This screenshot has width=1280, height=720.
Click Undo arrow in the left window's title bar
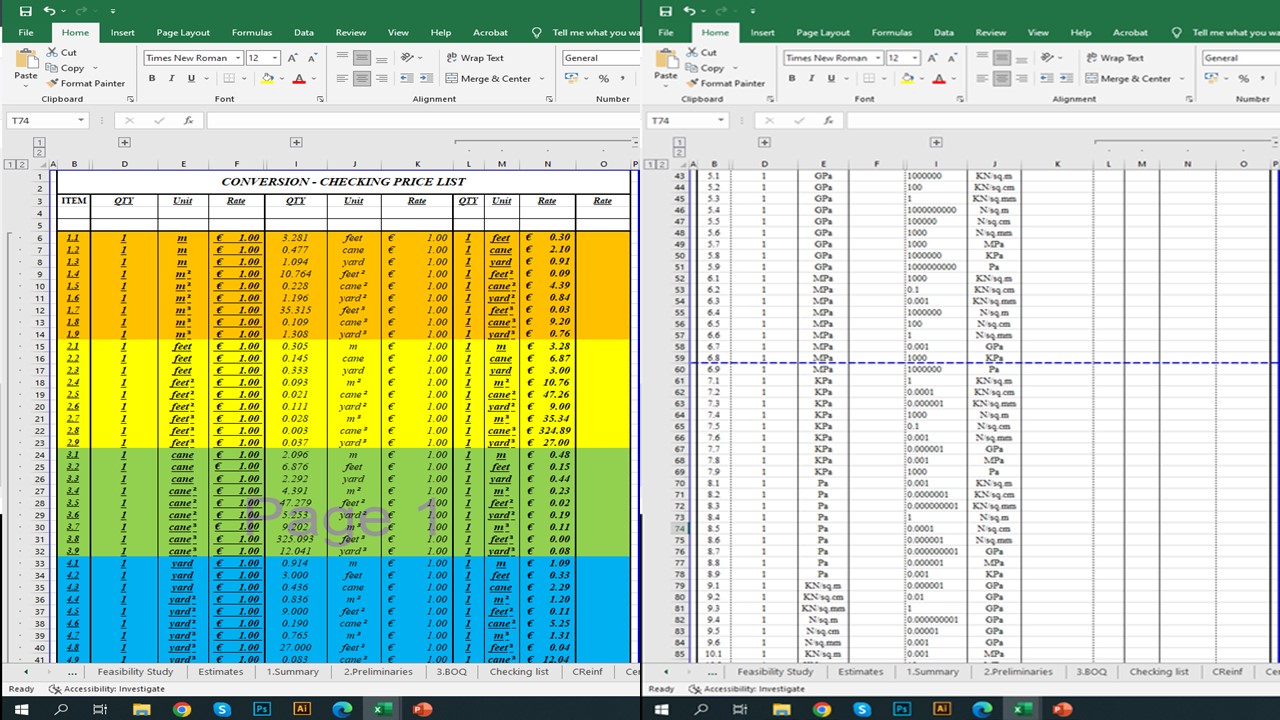point(48,11)
